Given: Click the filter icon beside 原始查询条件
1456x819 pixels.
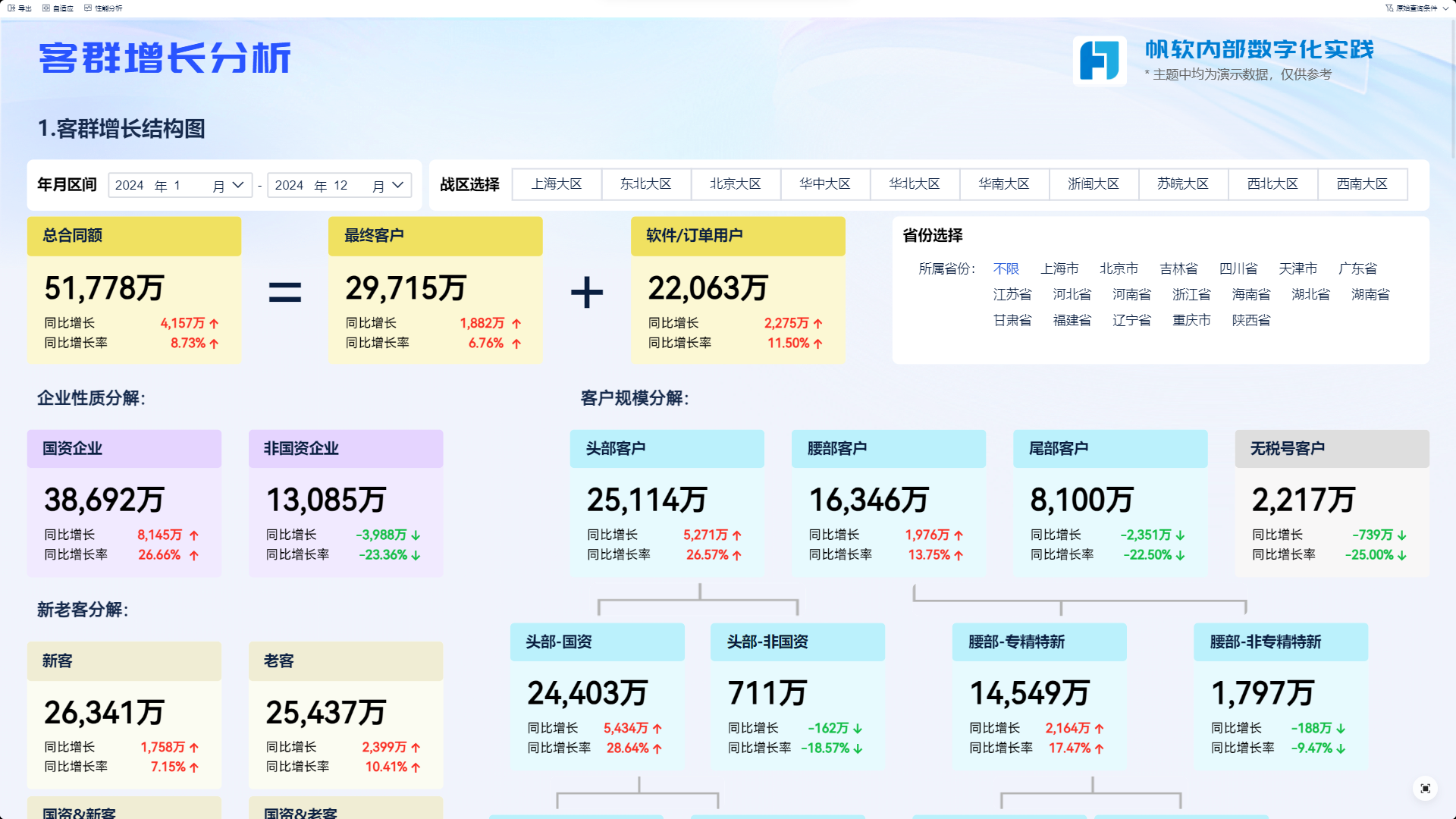Looking at the screenshot, I should click(x=1389, y=8).
